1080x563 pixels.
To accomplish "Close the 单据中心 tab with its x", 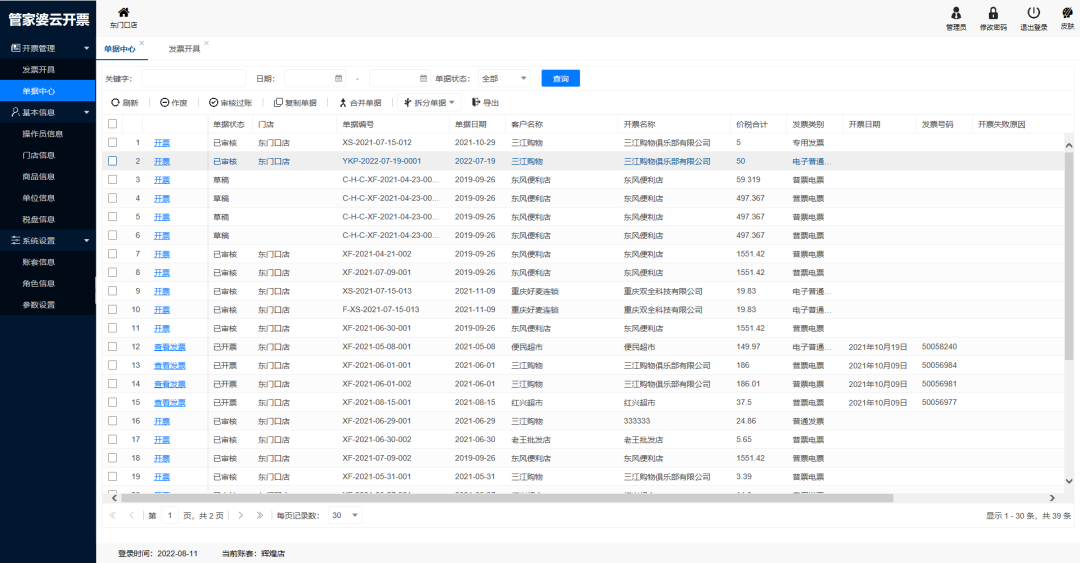I will (142, 43).
